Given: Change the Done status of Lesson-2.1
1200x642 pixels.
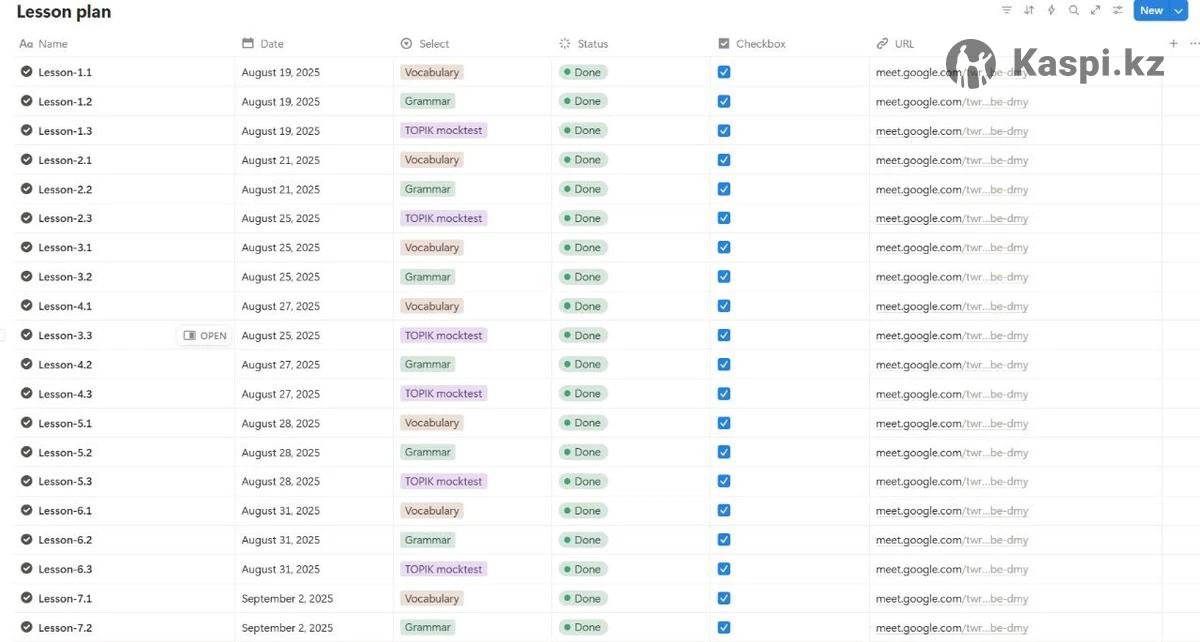Looking at the screenshot, I should coord(583,160).
